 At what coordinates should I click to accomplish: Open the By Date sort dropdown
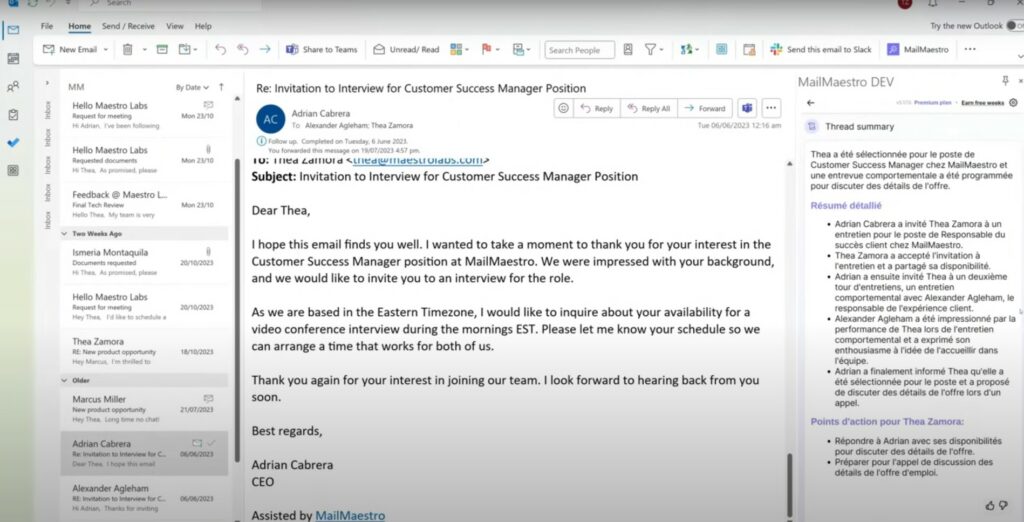(192, 87)
